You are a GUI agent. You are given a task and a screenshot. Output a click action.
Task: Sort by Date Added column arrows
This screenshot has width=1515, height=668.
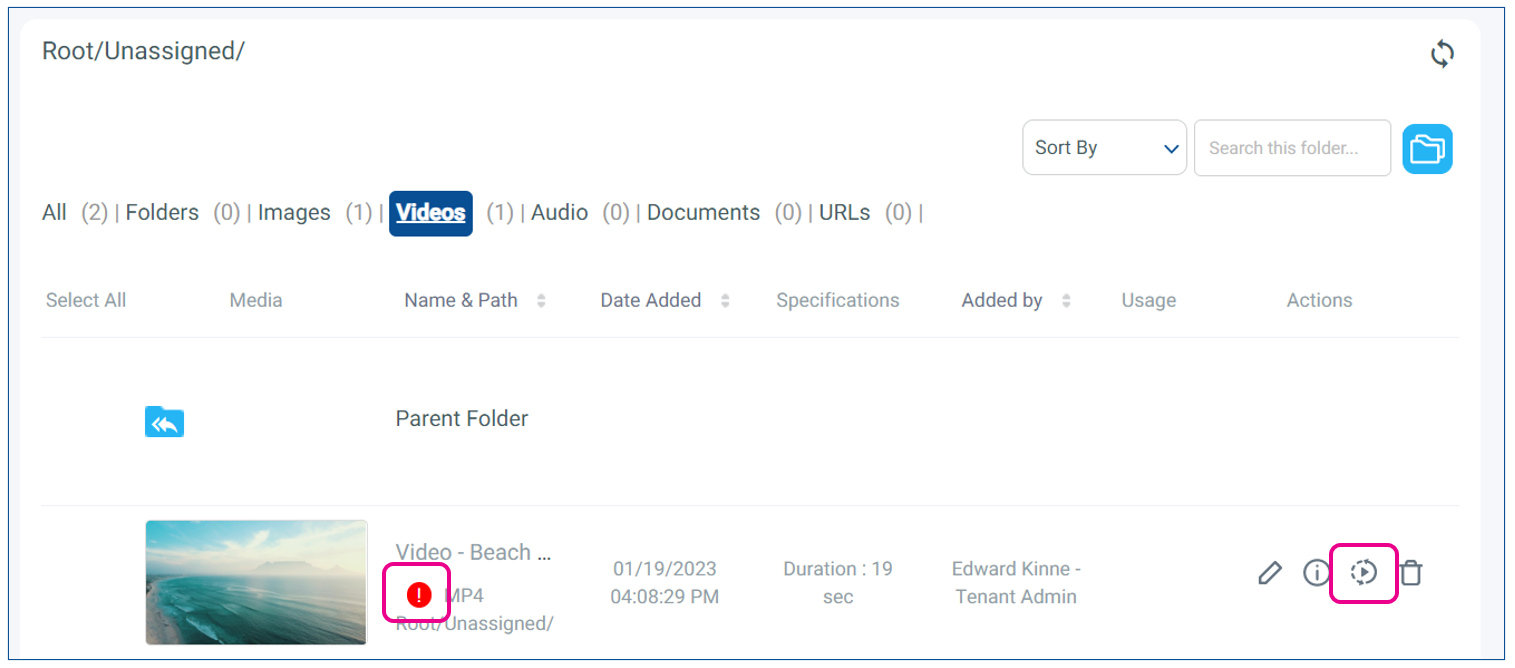pos(725,300)
